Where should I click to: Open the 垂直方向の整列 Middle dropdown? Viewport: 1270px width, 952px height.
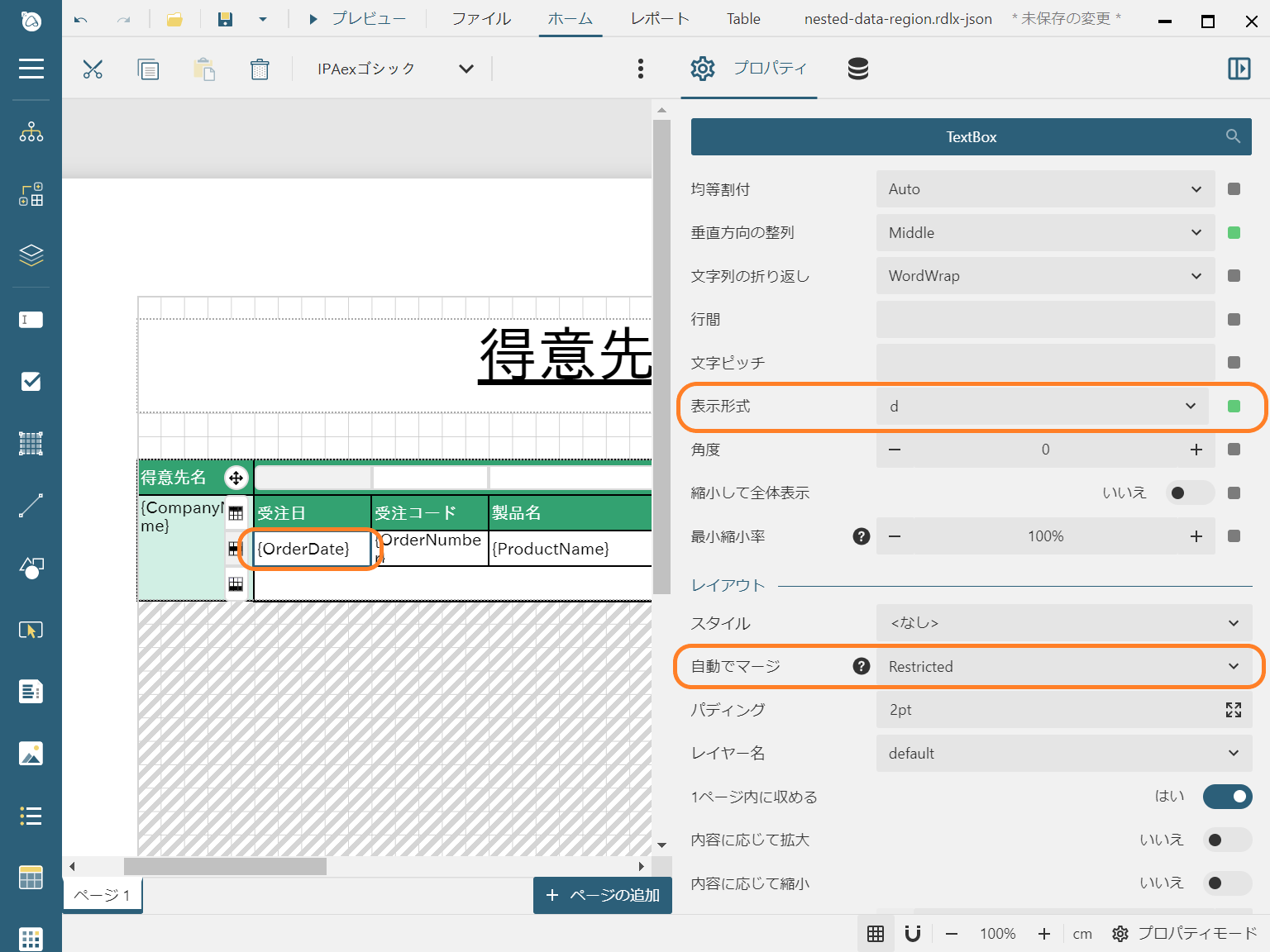coord(1045,233)
